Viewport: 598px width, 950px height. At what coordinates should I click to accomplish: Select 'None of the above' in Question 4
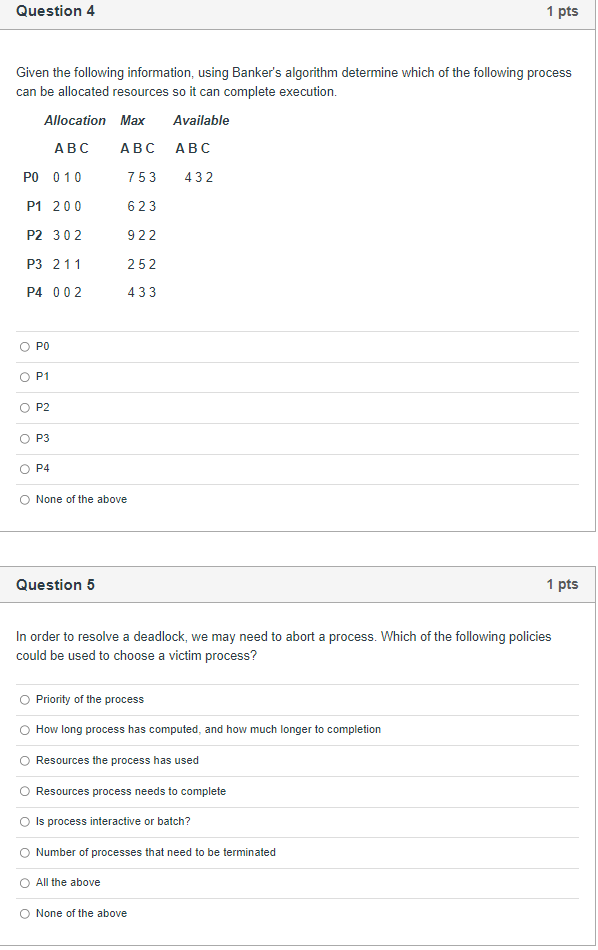tap(24, 499)
